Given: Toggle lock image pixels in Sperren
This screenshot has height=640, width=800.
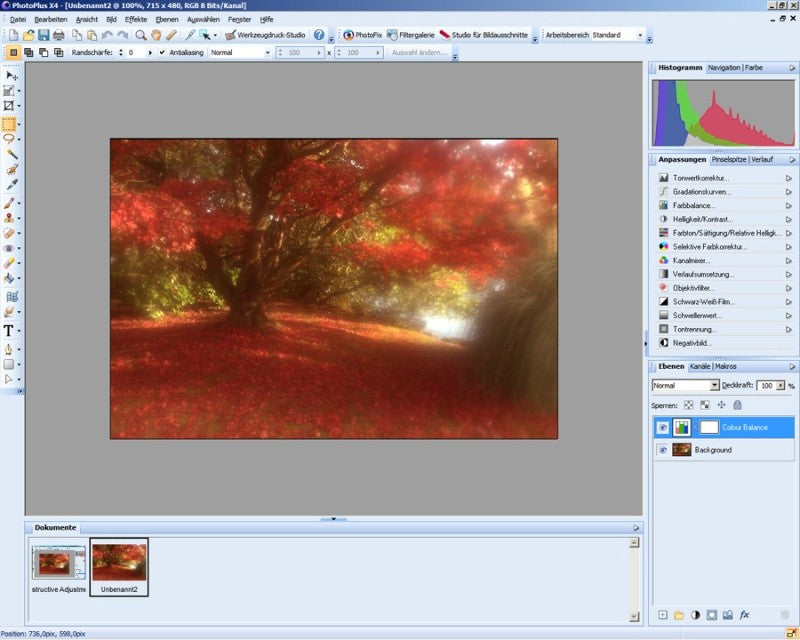Looking at the screenshot, I should [x=705, y=405].
